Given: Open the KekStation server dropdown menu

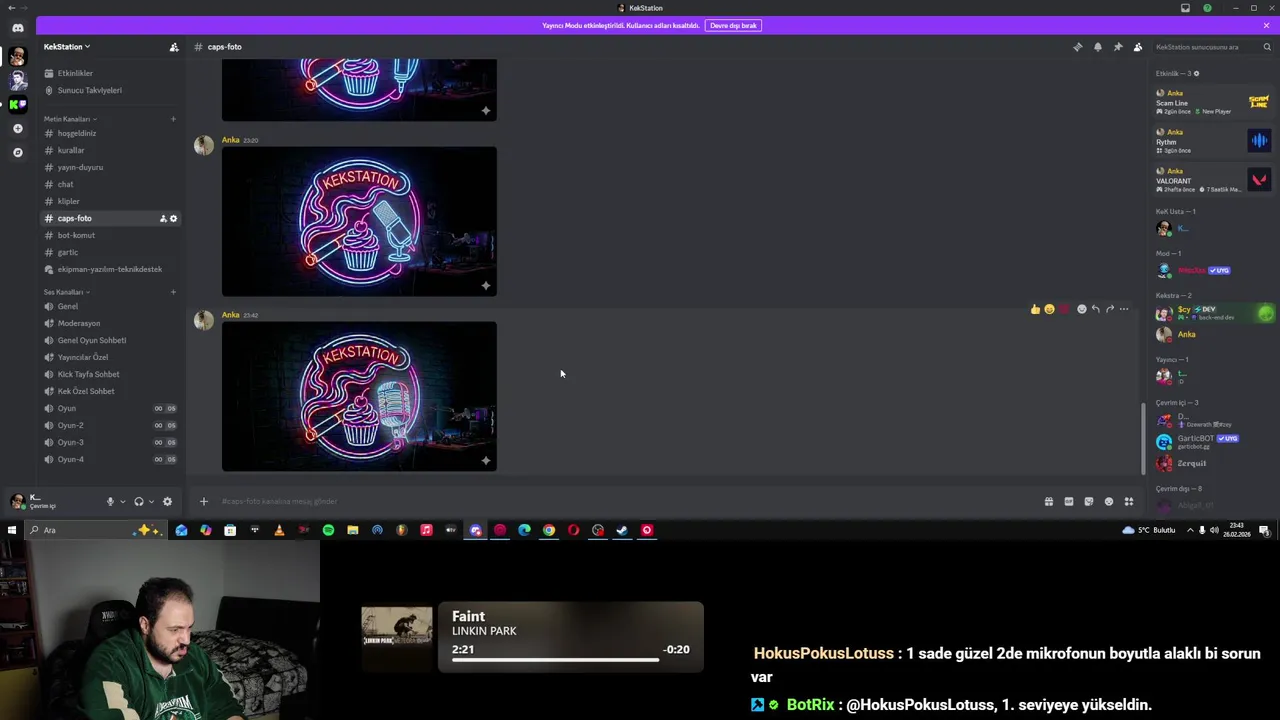Looking at the screenshot, I should [x=67, y=47].
